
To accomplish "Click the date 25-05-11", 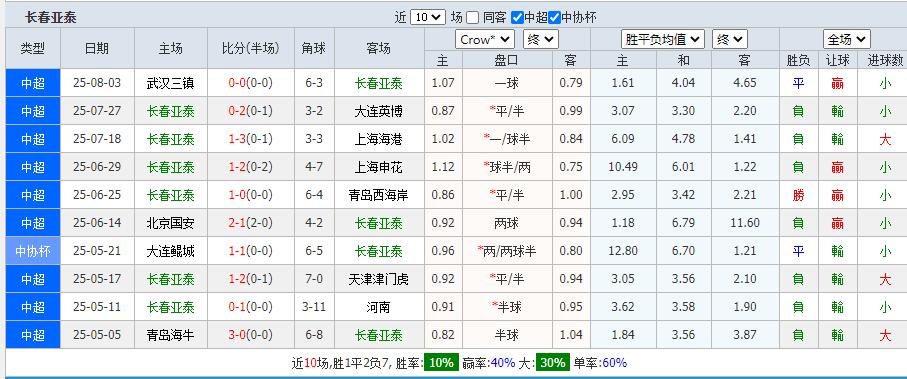I will (x=97, y=307).
